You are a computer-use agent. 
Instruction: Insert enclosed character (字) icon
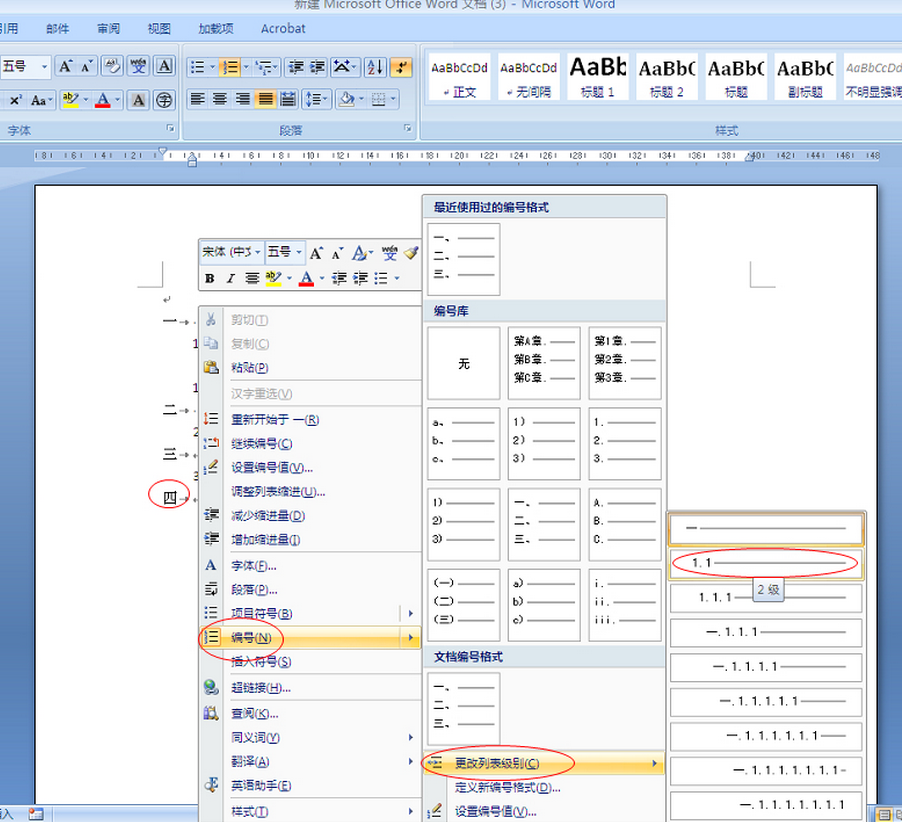[165, 100]
